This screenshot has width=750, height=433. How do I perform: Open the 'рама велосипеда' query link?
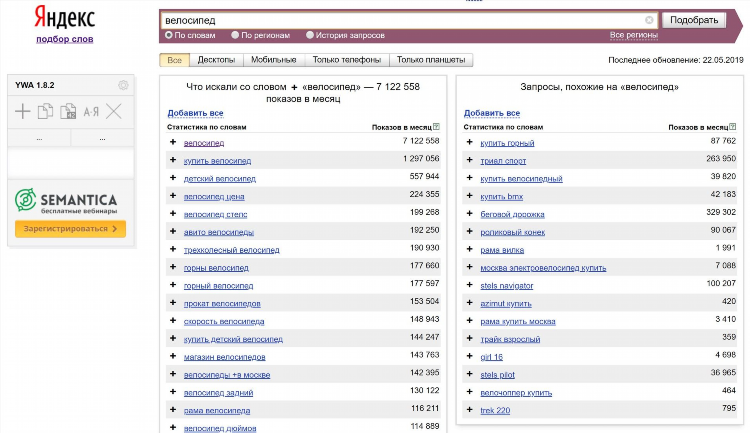click(217, 411)
